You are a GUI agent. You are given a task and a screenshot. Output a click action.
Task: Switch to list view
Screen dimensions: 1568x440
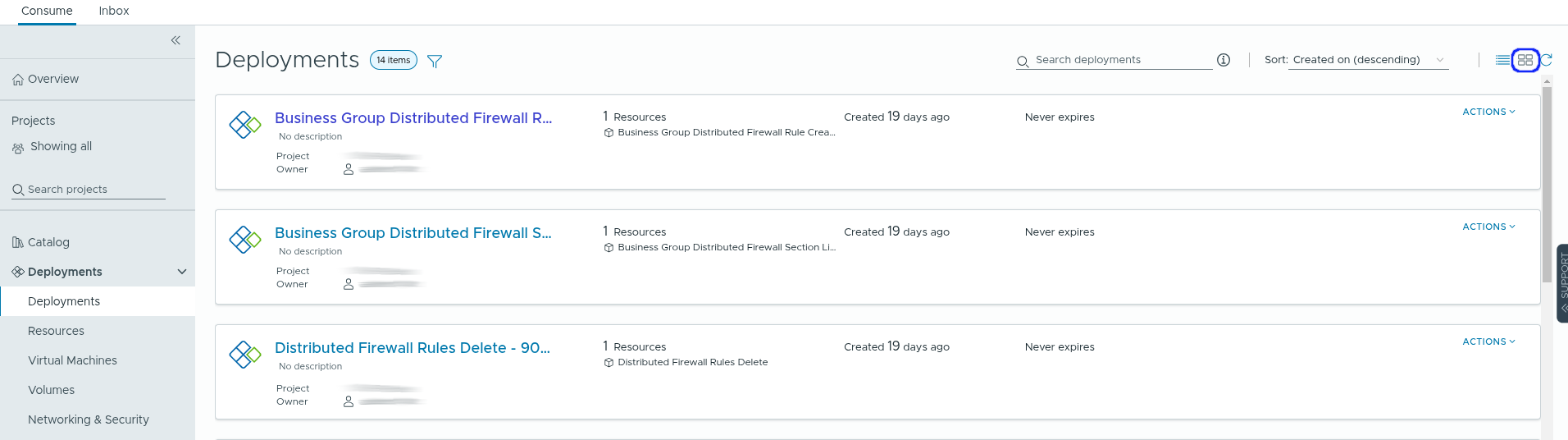click(1502, 60)
